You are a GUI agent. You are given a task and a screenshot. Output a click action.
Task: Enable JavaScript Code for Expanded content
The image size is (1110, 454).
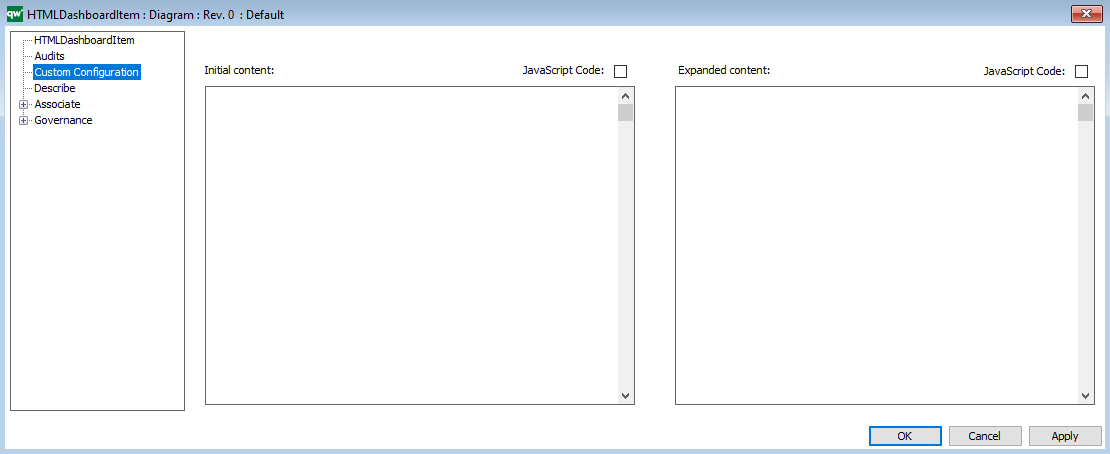1081,71
